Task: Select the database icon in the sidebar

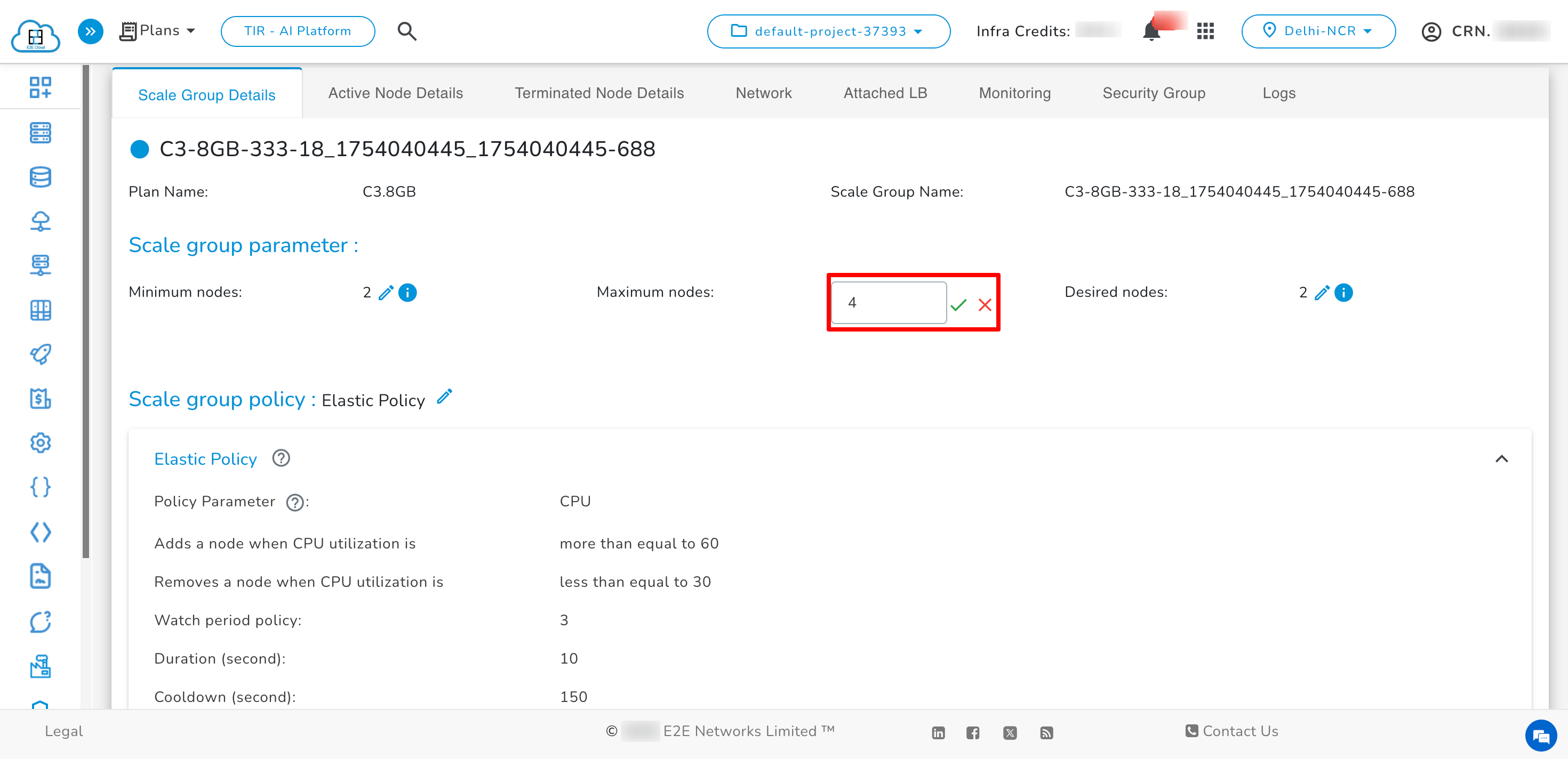Action: coord(40,177)
